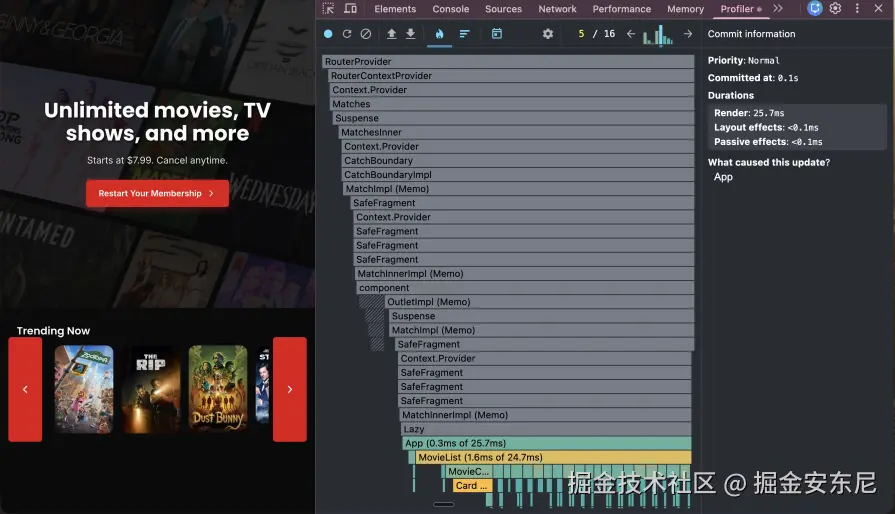
Task: Start profiling with the record button
Action: click(x=328, y=34)
